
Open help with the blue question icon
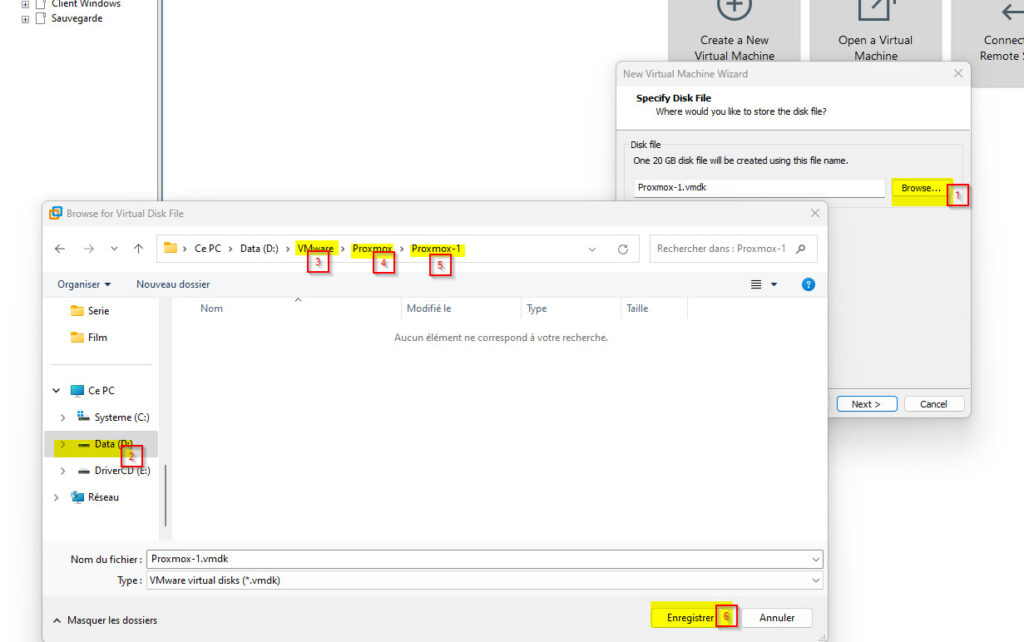pyautogui.click(x=808, y=285)
